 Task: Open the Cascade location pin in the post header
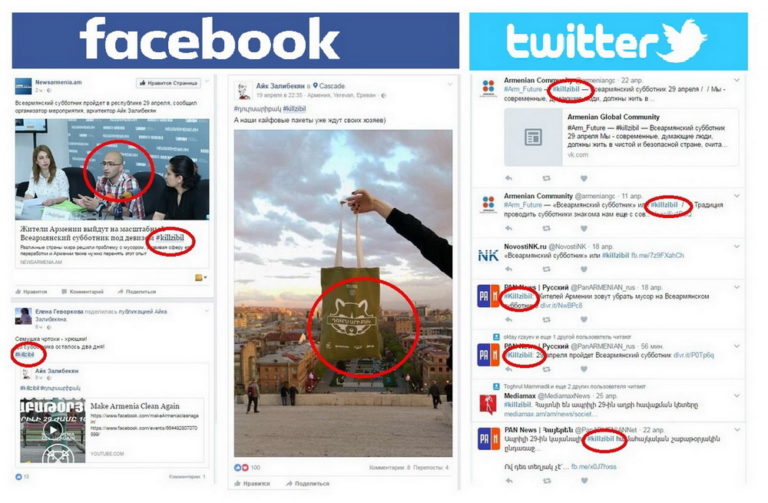pos(315,86)
